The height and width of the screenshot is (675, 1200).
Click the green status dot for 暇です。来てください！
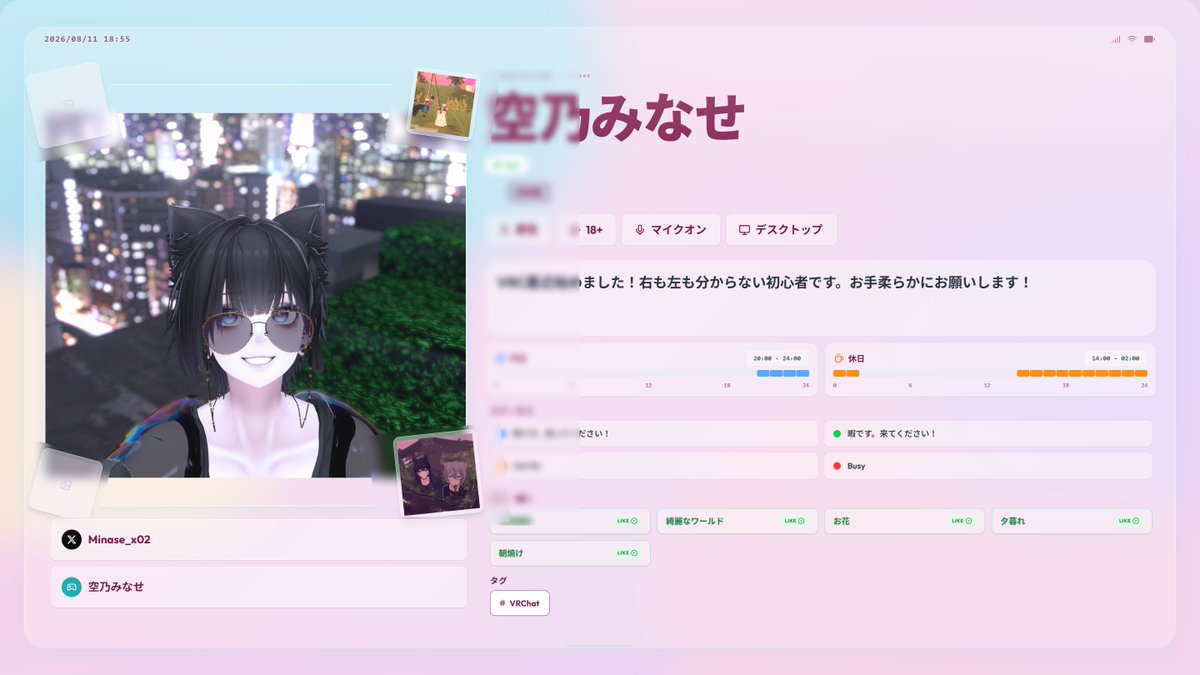(837, 434)
